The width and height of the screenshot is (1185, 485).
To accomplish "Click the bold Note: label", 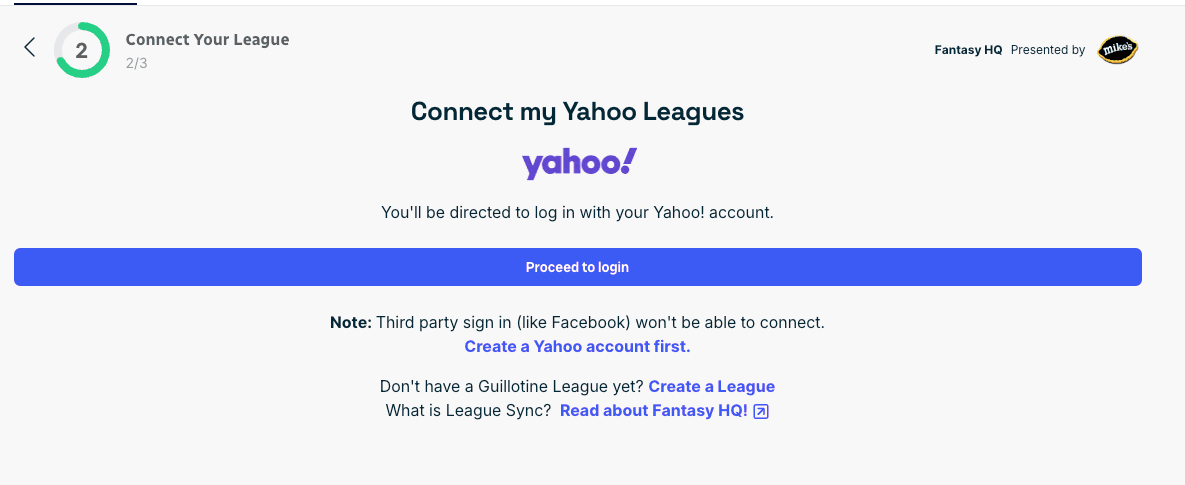I will (350, 323).
